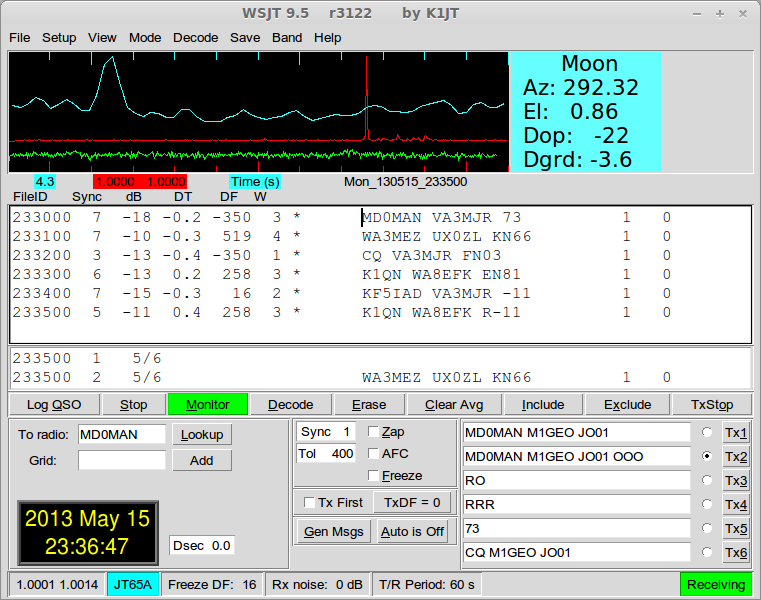
Task: Open the Help menu
Action: (x=327, y=38)
